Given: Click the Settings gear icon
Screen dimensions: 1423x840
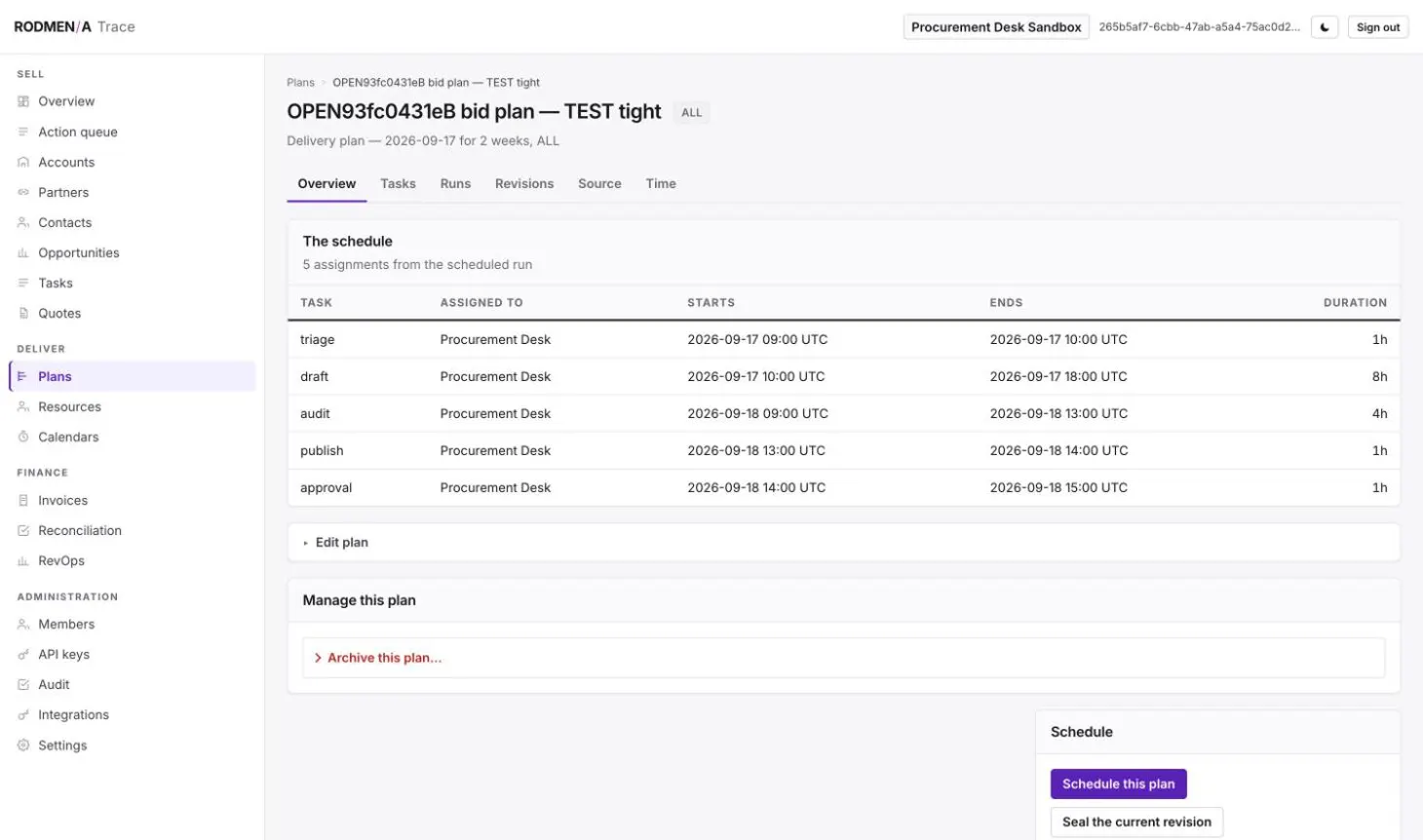Looking at the screenshot, I should [23, 745].
